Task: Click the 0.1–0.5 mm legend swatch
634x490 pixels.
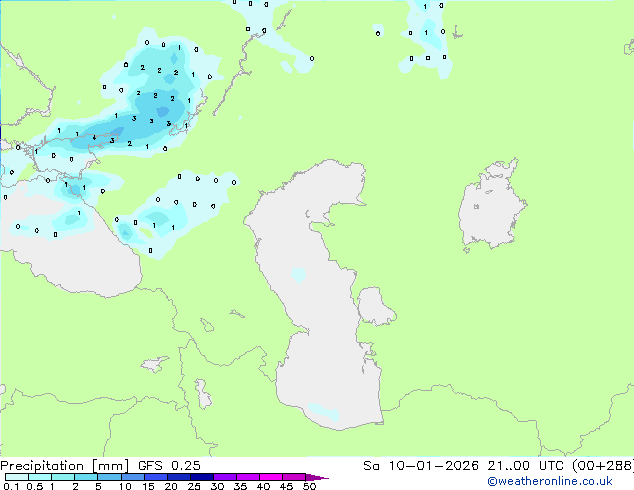Action: pyautogui.click(x=17, y=477)
